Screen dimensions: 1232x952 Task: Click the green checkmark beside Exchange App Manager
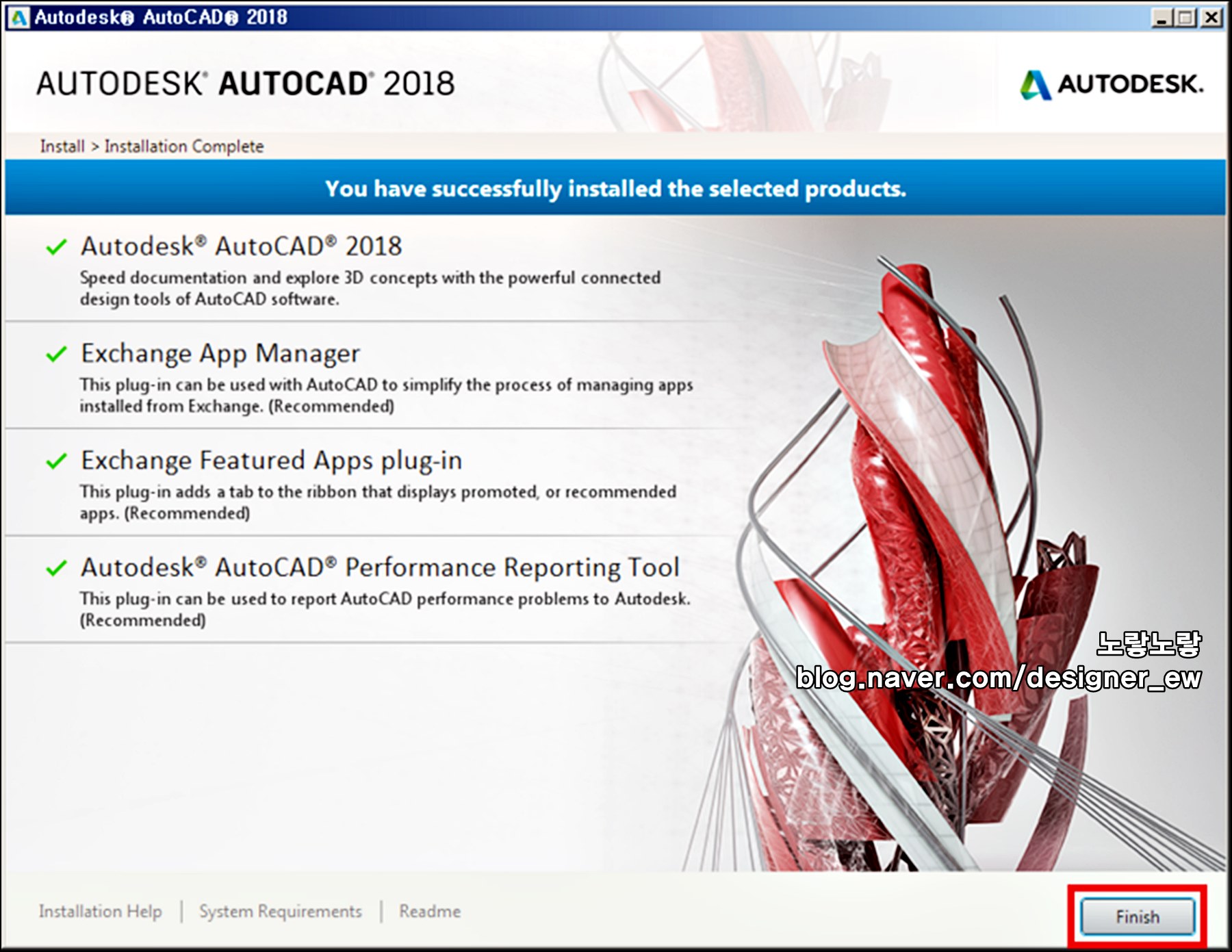coord(56,354)
